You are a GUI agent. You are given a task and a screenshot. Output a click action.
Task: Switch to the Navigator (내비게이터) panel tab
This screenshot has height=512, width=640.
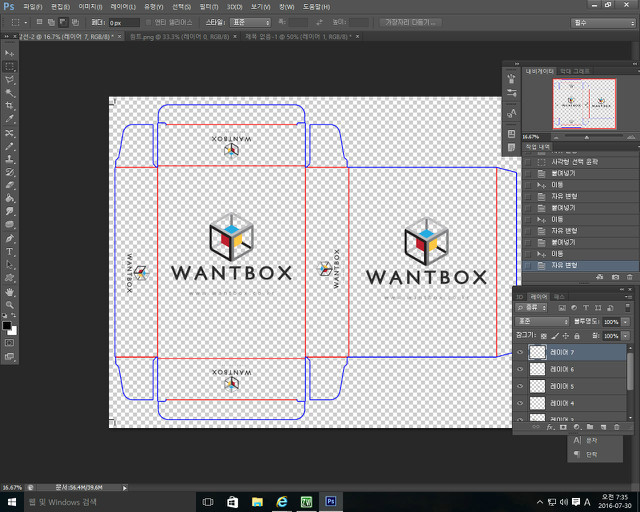[x=539, y=71]
